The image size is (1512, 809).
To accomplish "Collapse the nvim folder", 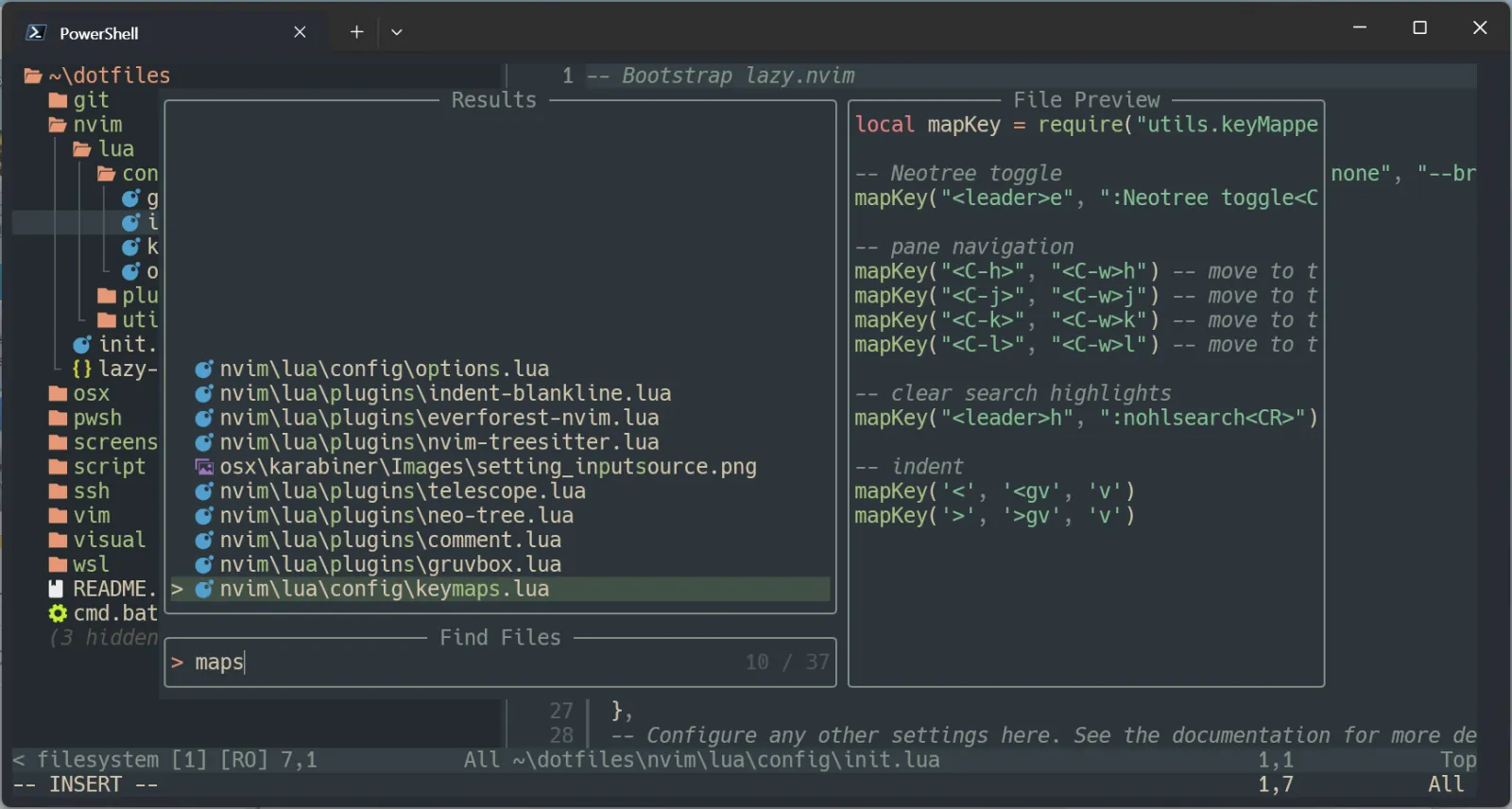I will (86, 125).
